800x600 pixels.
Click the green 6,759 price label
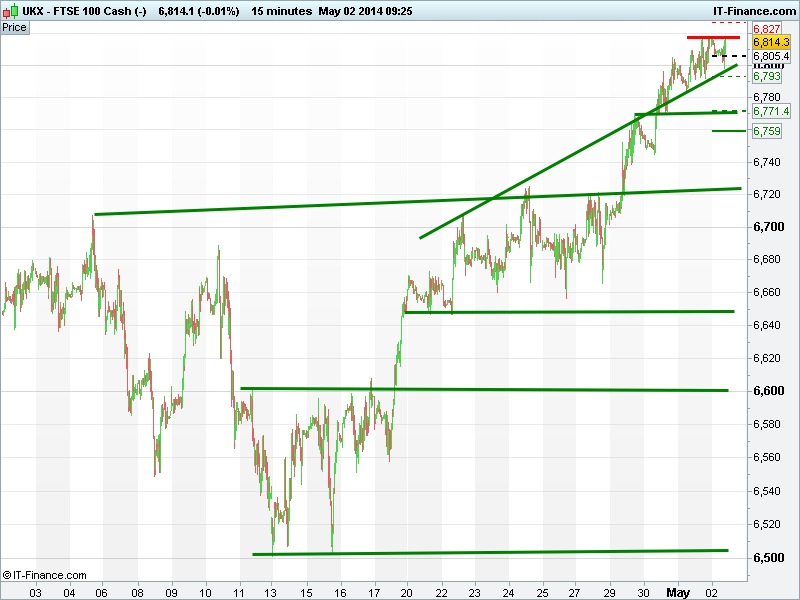click(767, 131)
